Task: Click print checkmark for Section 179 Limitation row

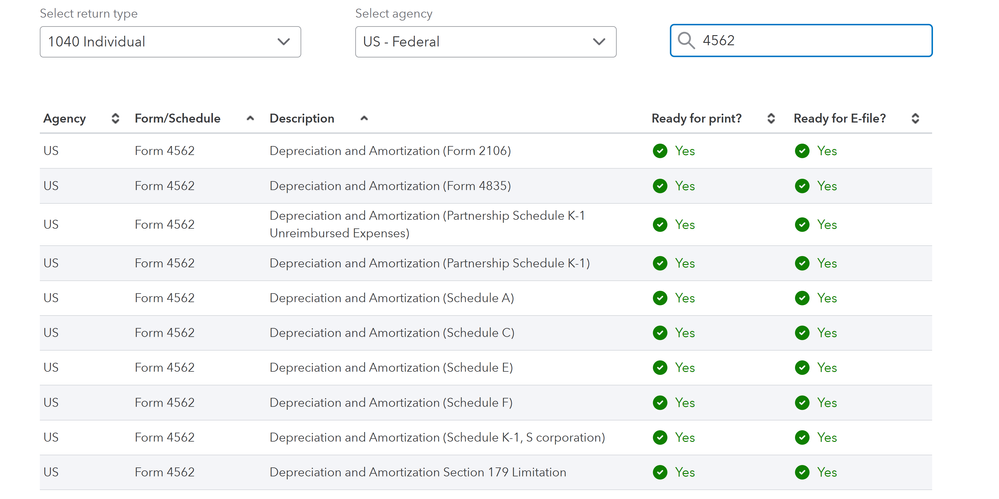Action: (660, 472)
